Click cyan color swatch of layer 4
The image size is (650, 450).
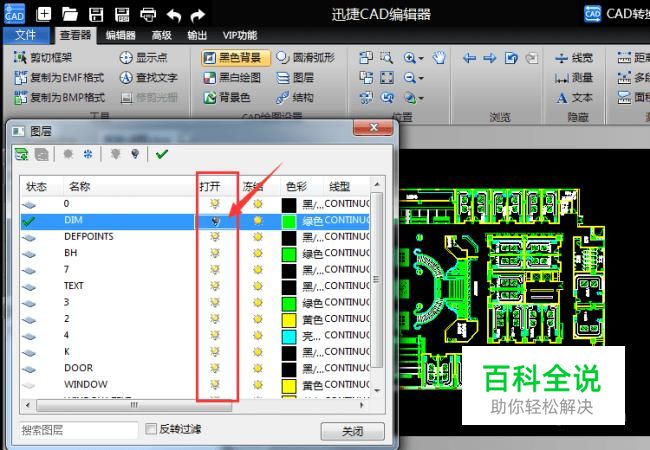coord(289,336)
